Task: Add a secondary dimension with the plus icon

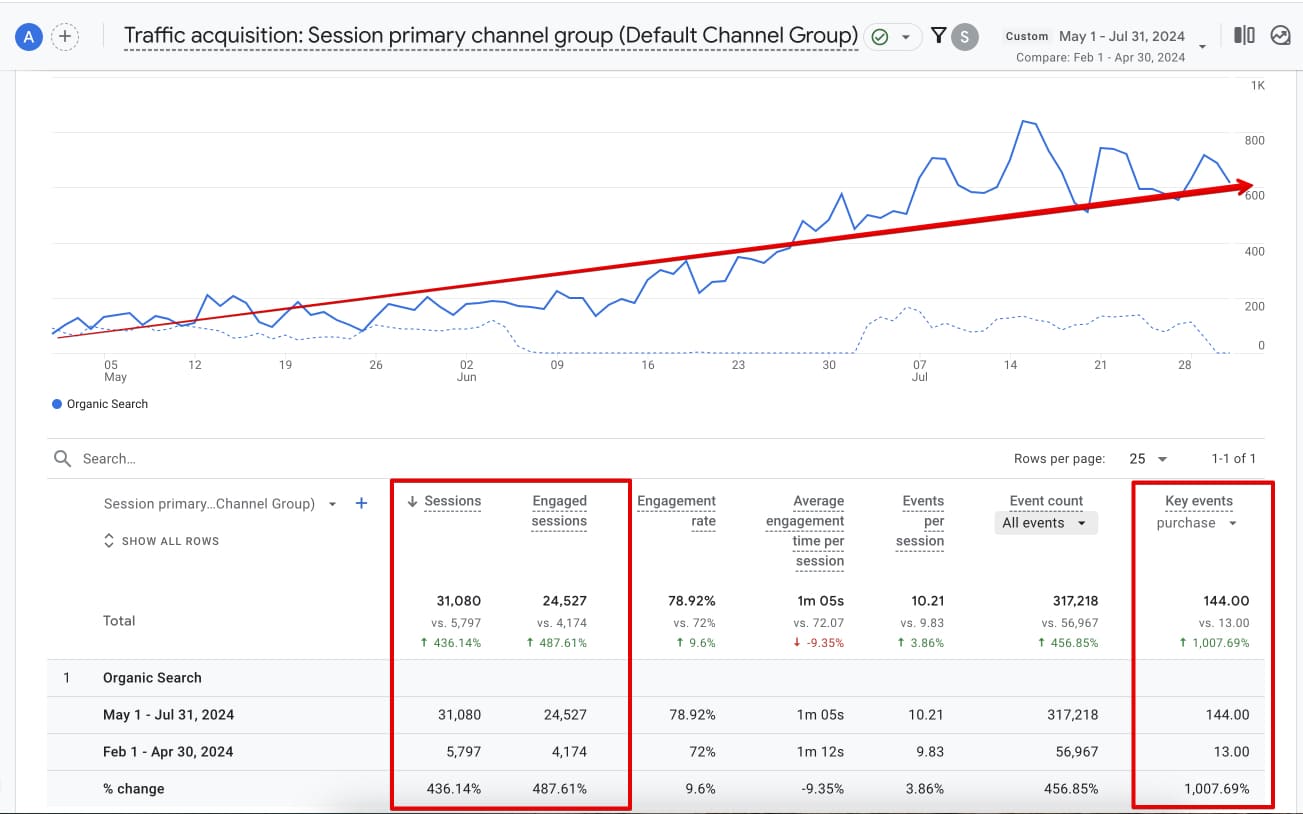Action: click(x=361, y=504)
